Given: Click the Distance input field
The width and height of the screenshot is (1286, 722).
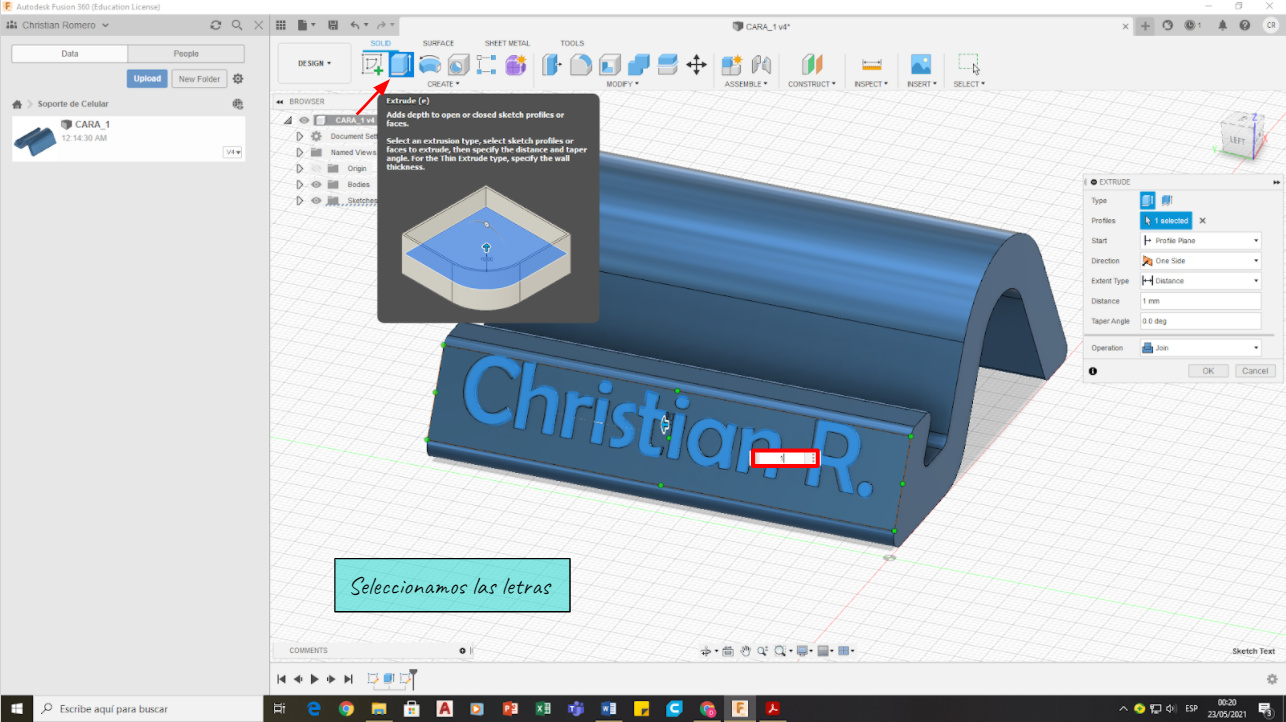Looking at the screenshot, I should coord(1200,301).
